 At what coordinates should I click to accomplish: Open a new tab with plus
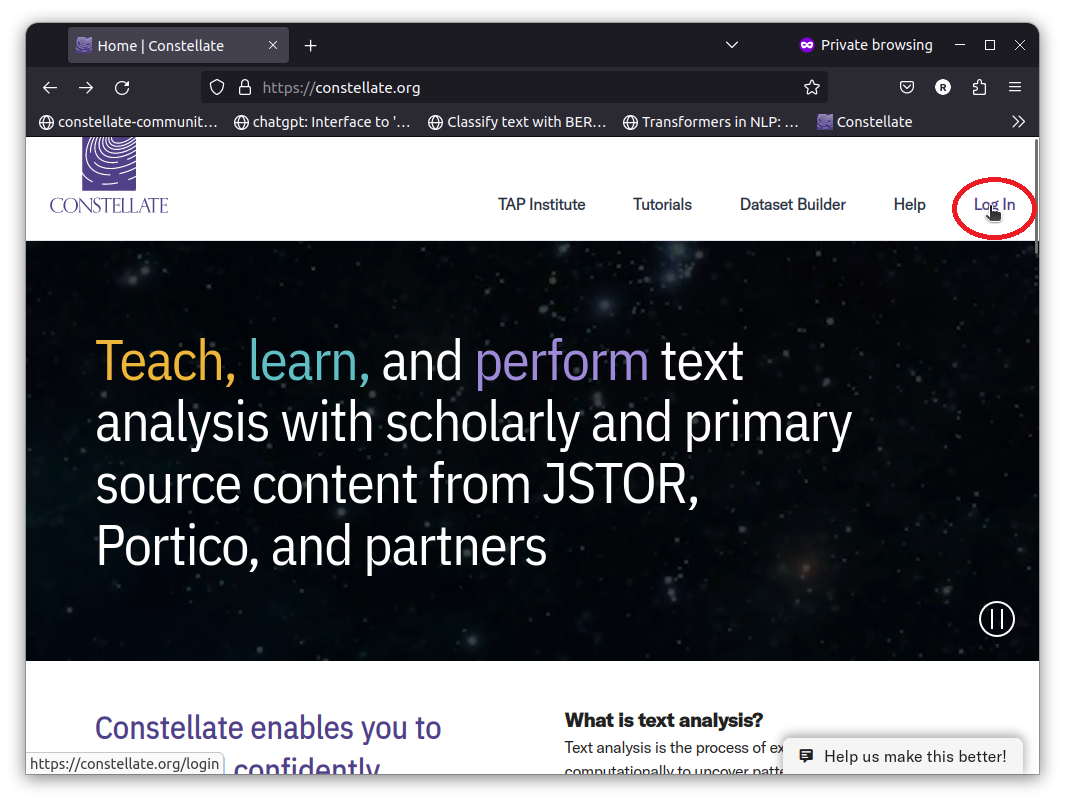pyautogui.click(x=310, y=46)
